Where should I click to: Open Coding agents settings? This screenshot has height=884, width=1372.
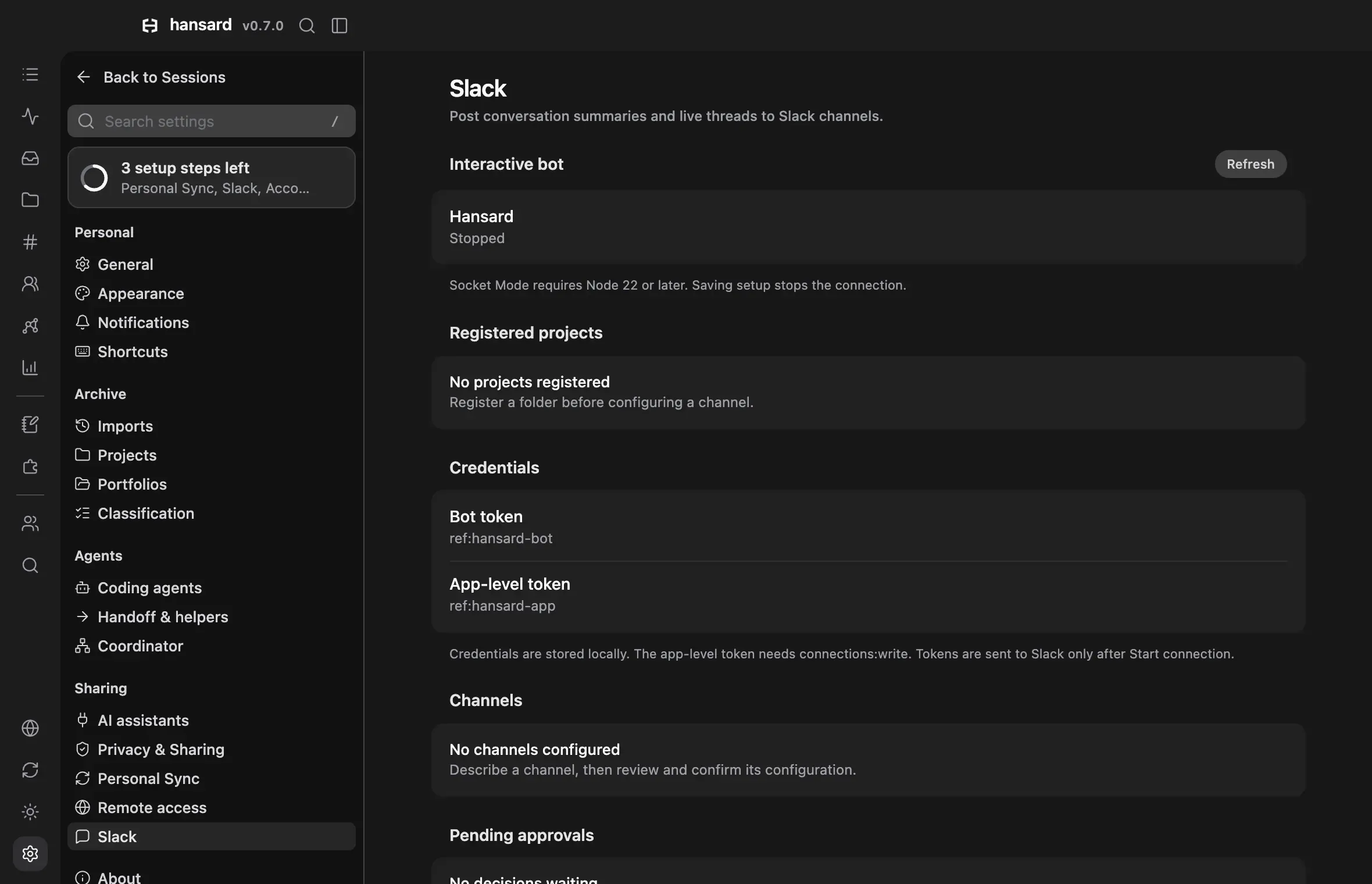[x=212, y=588]
